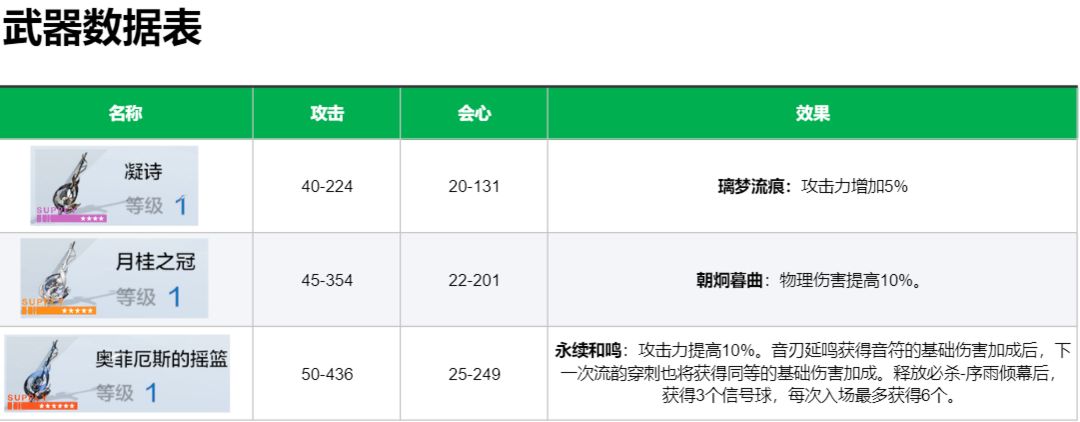
Task: Click the 永续和鸣 effect name
Action: click(x=587, y=350)
